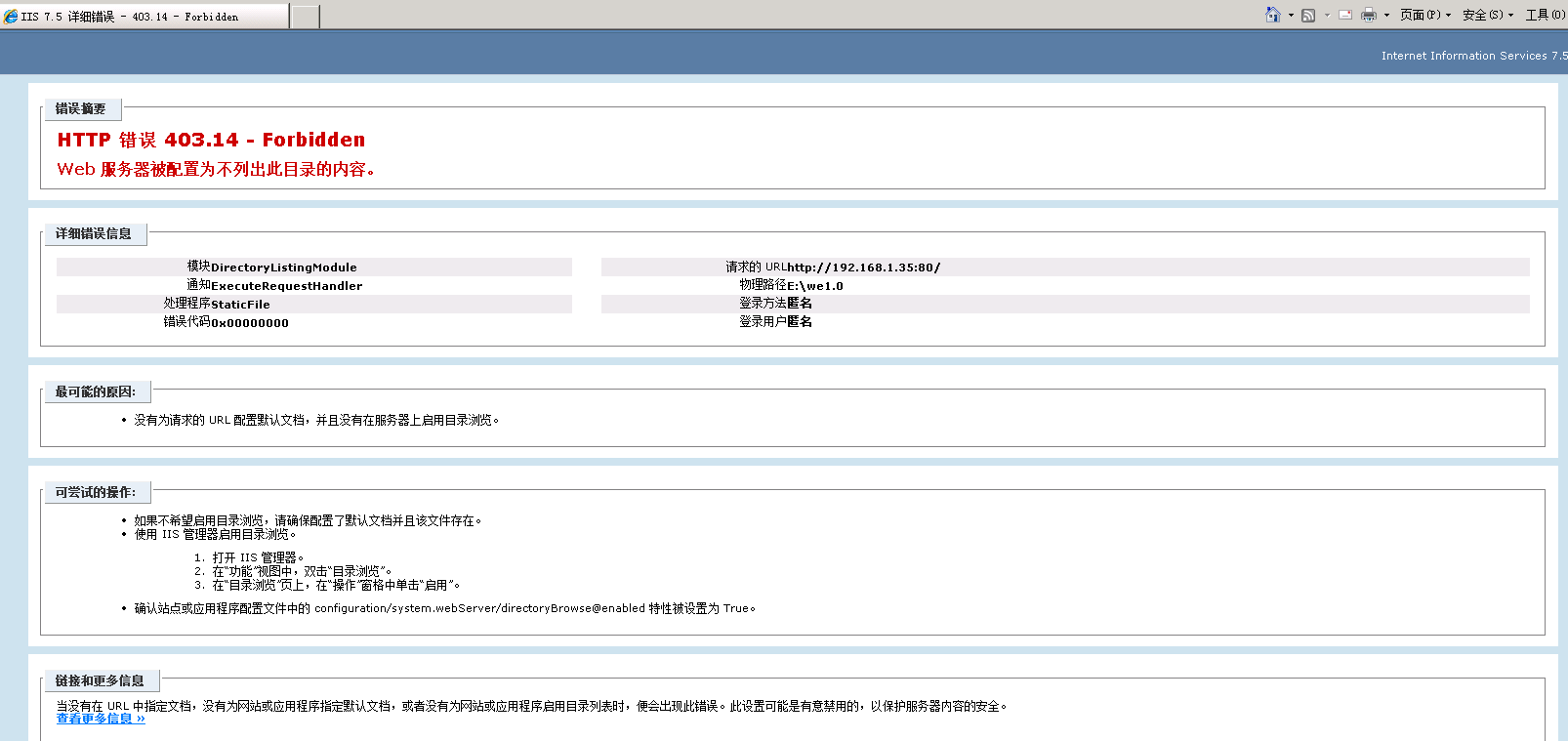Click the 0x00000000 error code
Screen dimensions: 1568x741
tap(250, 323)
